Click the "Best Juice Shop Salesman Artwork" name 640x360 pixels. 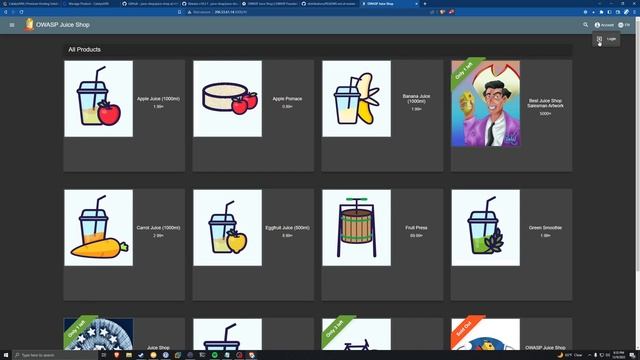click(x=545, y=103)
